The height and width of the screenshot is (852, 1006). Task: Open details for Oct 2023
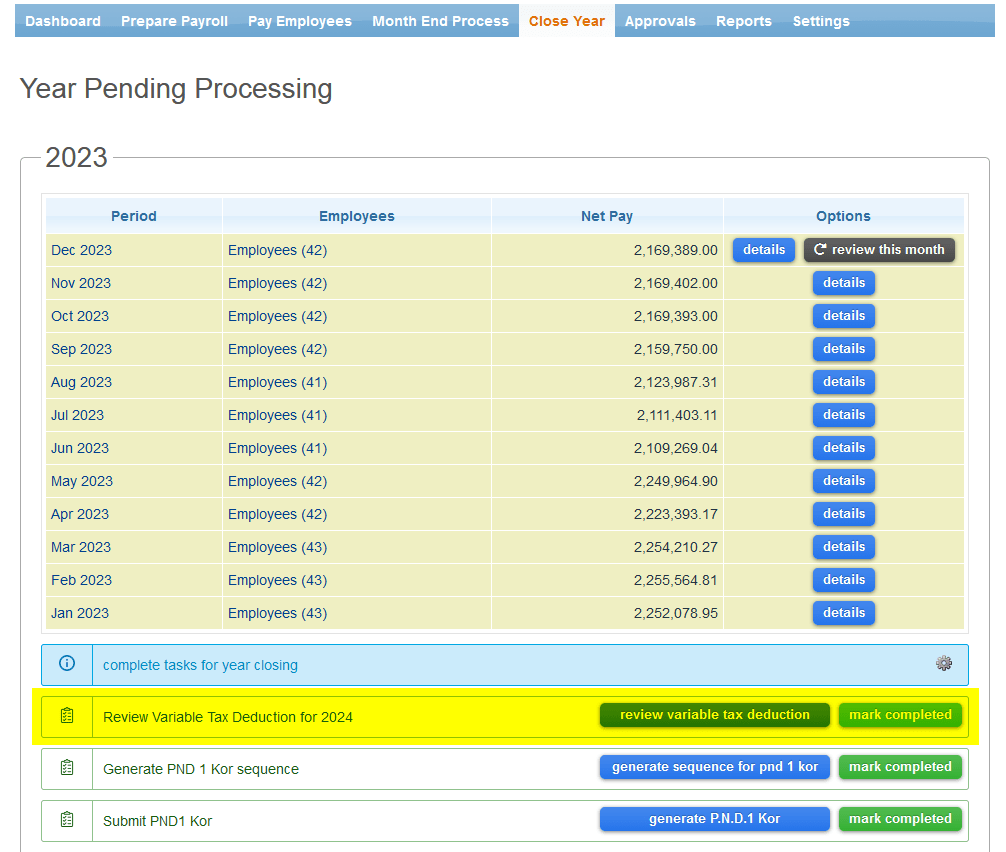pyautogui.click(x=844, y=316)
